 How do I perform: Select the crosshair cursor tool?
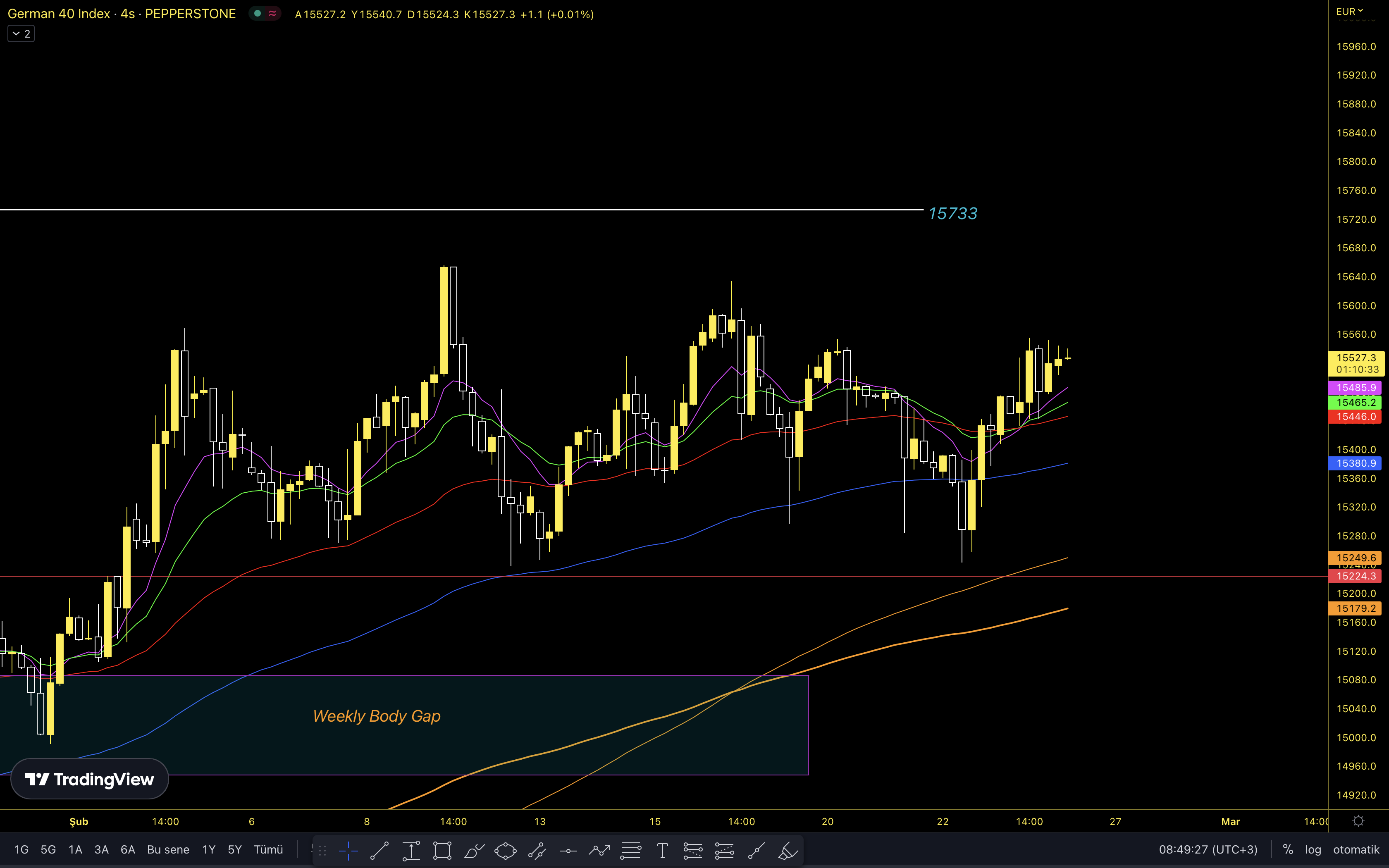(348, 850)
